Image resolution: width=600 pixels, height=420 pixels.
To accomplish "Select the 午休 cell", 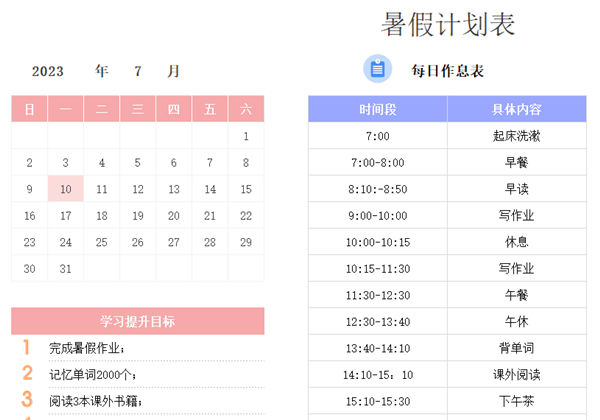I will (x=517, y=322).
